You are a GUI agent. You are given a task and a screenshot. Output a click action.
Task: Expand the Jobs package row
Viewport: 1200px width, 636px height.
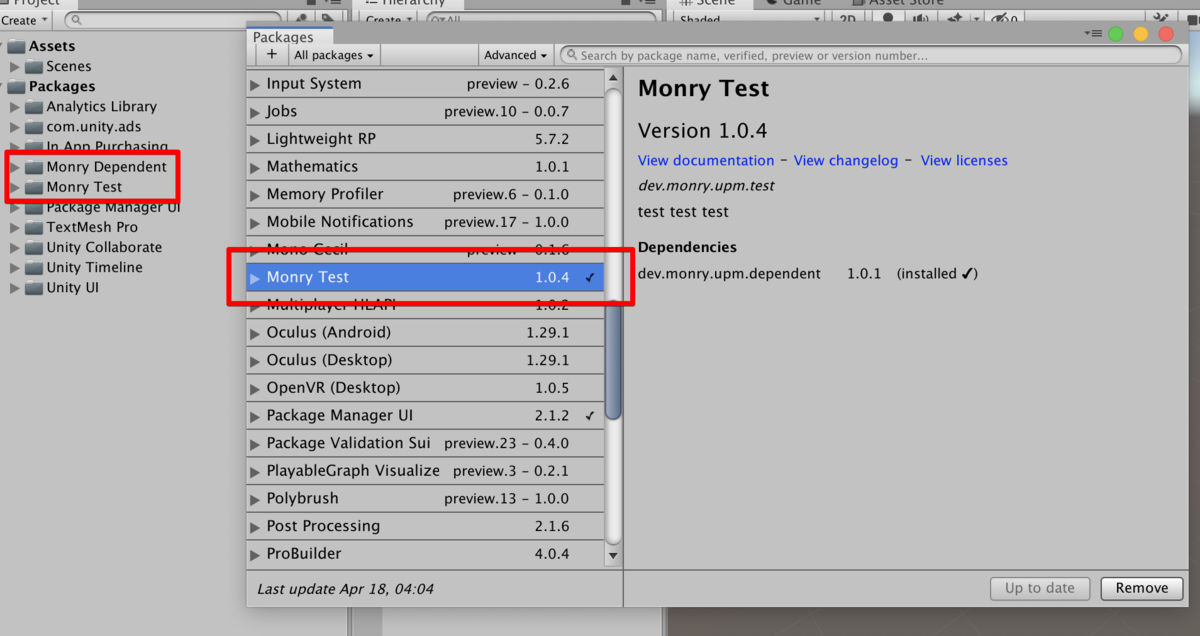pos(256,112)
